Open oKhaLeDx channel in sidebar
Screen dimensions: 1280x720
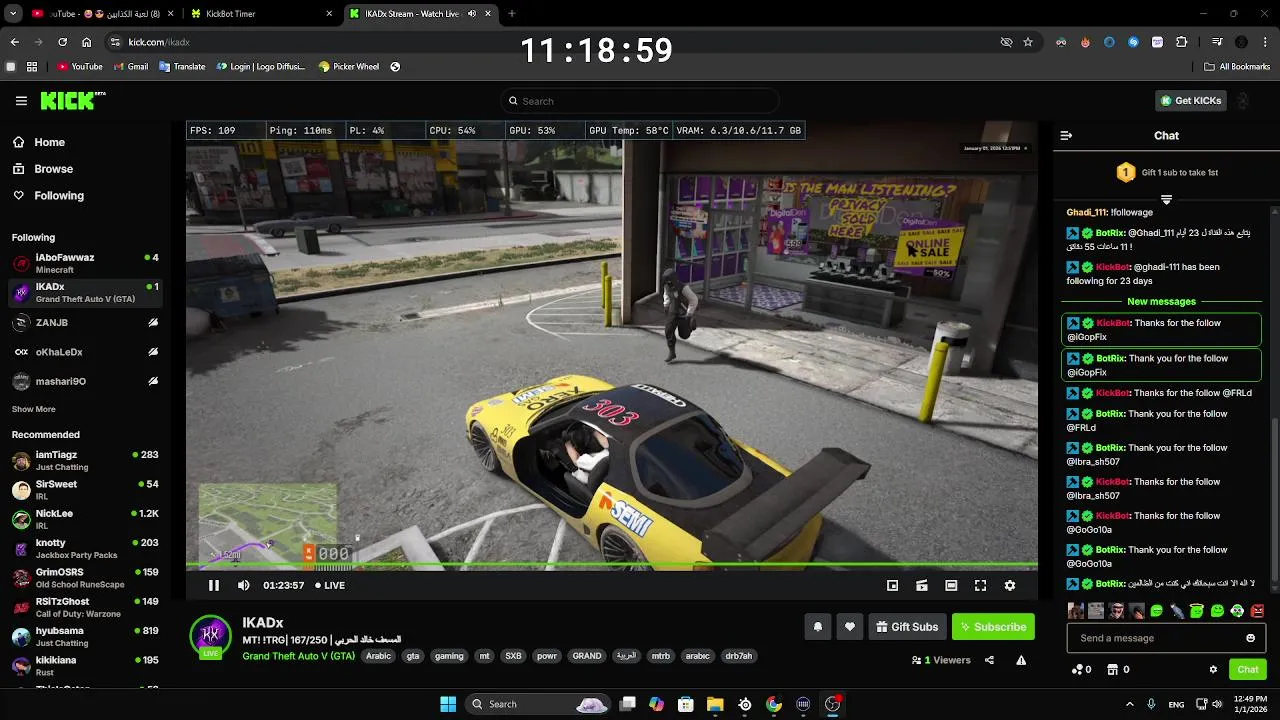click(85, 352)
